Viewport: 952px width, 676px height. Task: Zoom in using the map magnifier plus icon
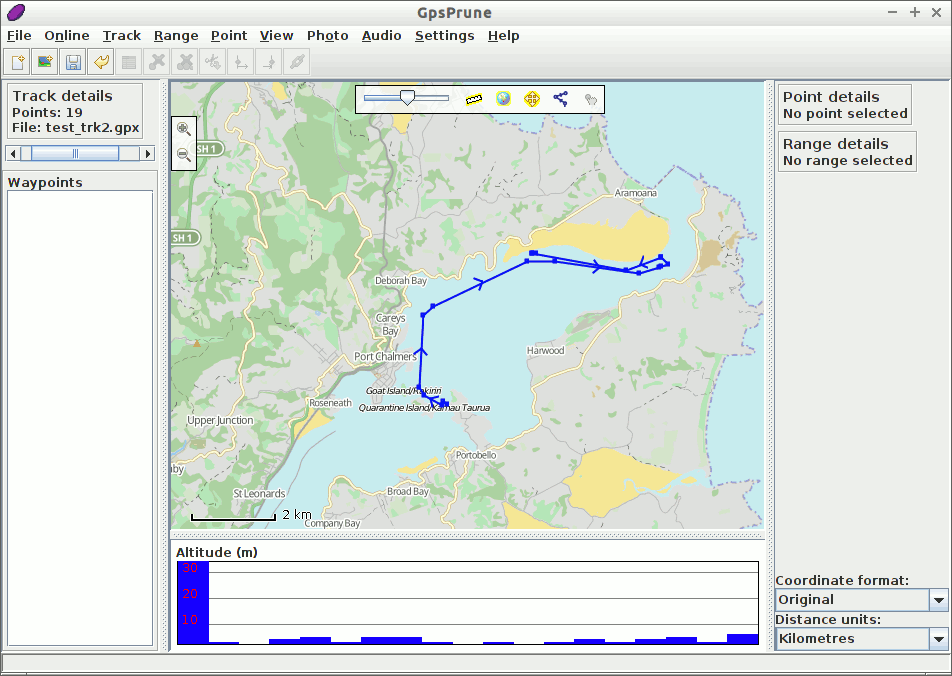(184, 129)
